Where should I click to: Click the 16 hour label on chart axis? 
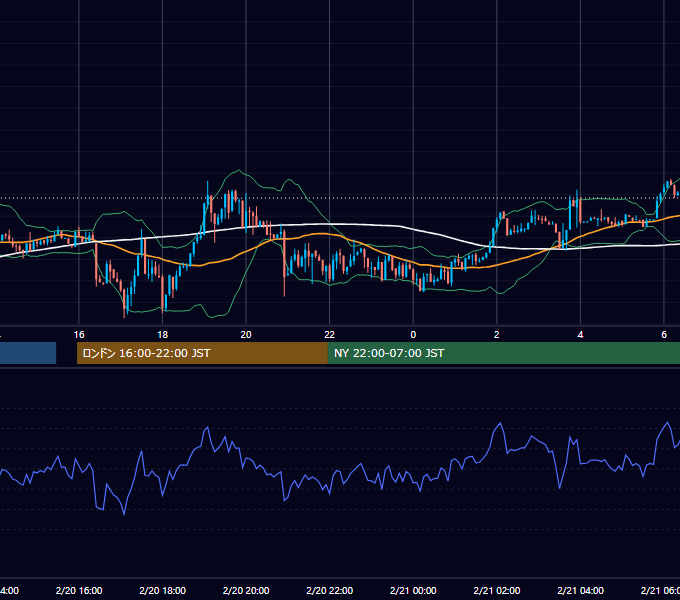(x=79, y=335)
